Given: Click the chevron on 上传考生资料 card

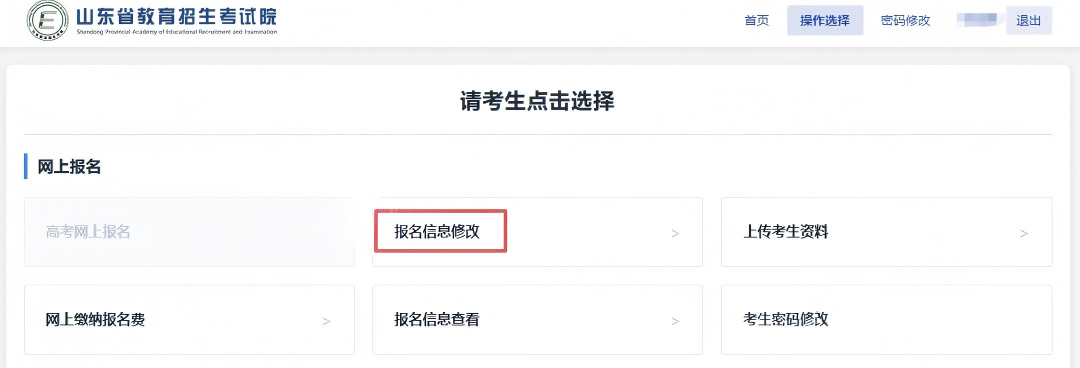Looking at the screenshot, I should point(1024,234).
